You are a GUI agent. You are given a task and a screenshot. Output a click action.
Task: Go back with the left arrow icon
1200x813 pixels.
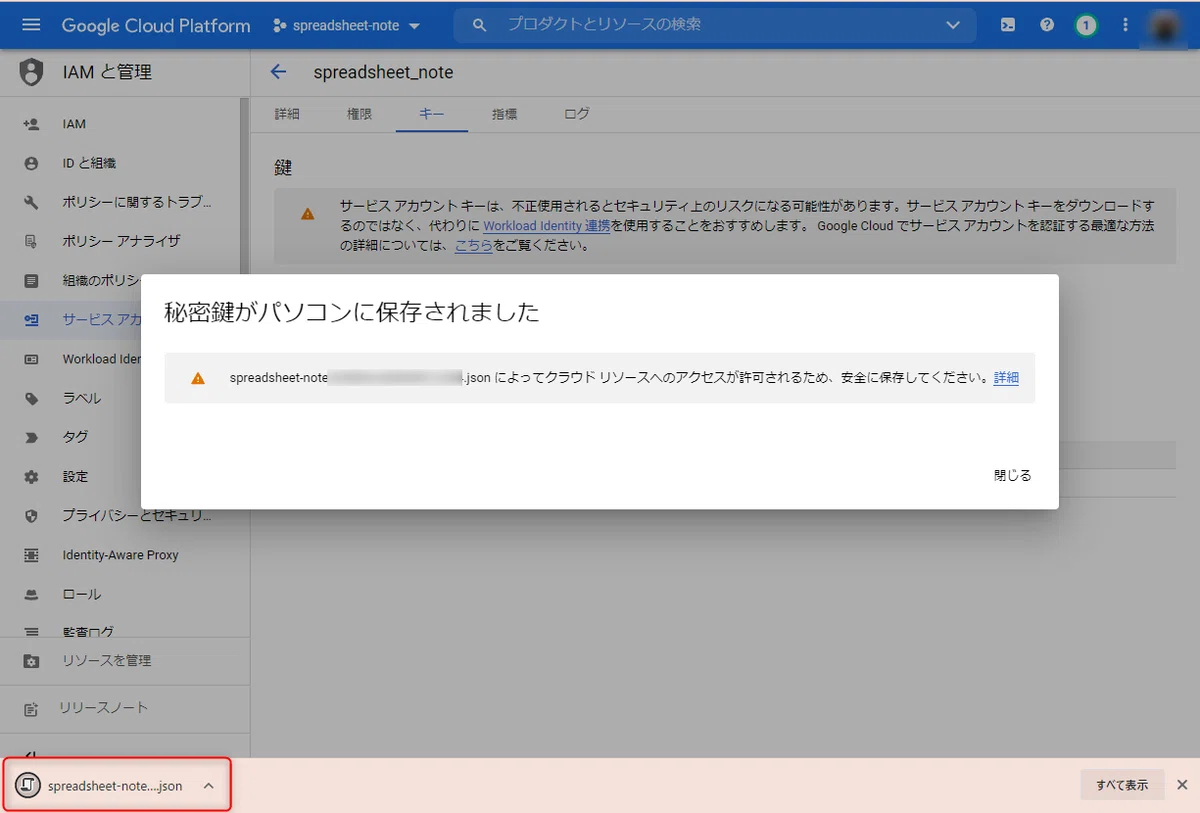point(278,72)
